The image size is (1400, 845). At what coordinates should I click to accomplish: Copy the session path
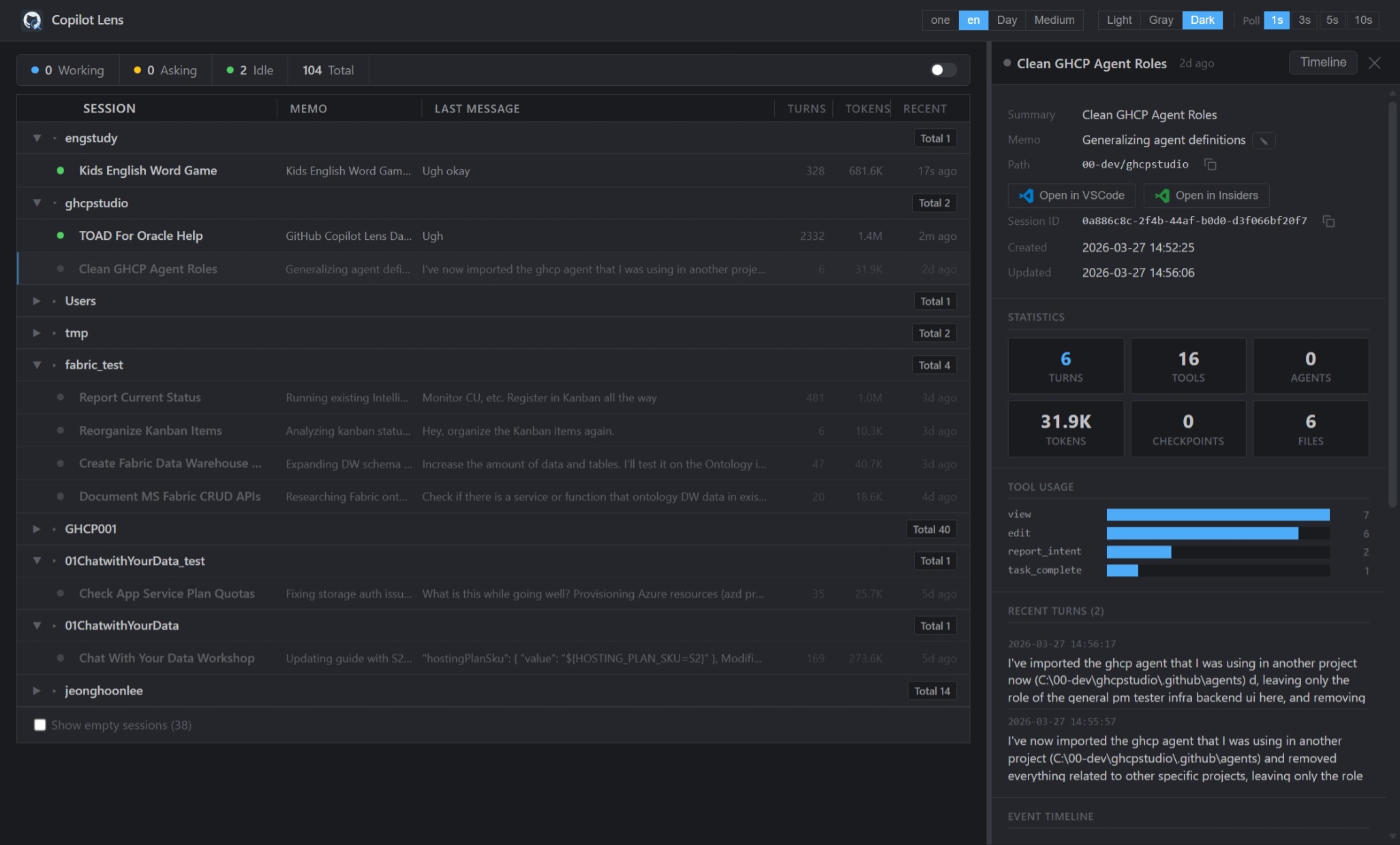[x=1210, y=165]
